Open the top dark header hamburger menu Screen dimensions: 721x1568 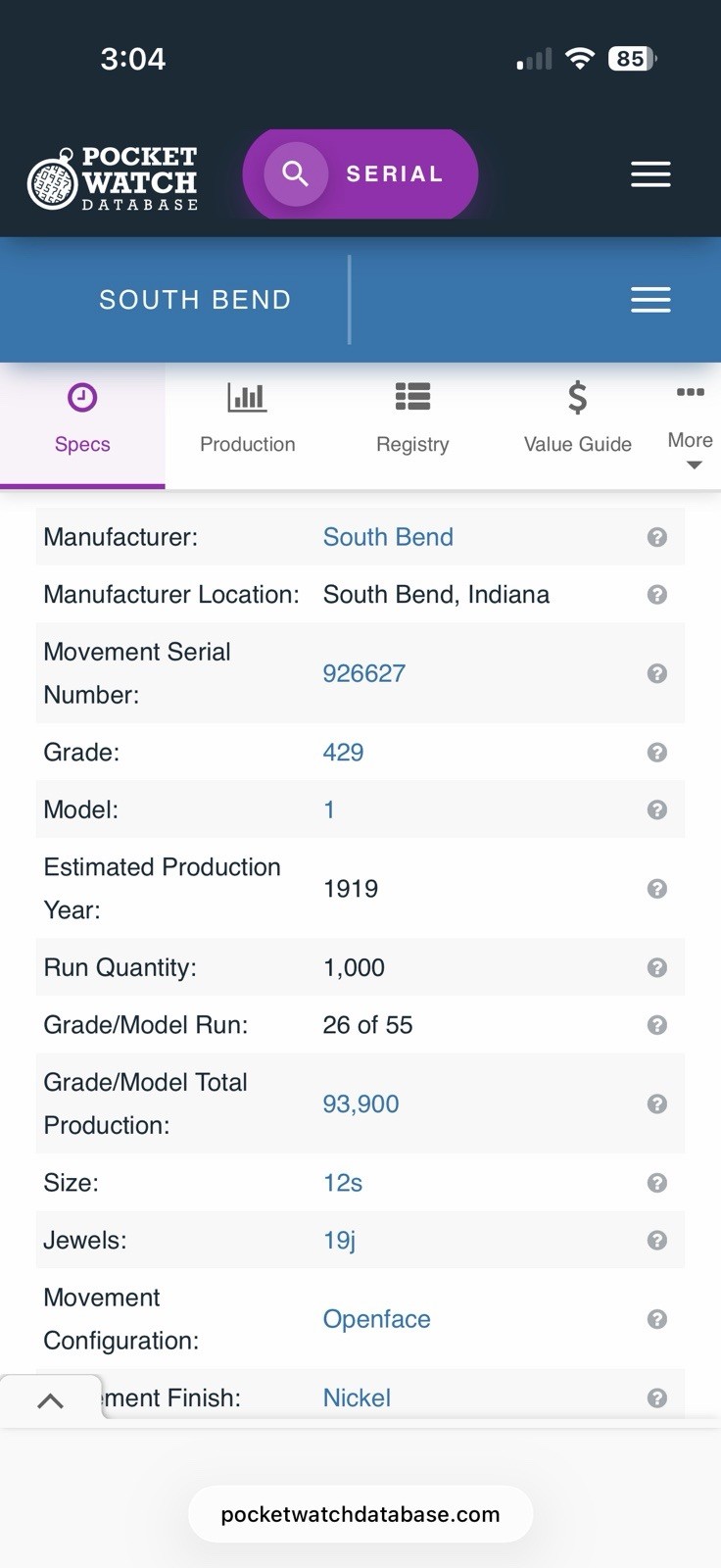click(650, 174)
